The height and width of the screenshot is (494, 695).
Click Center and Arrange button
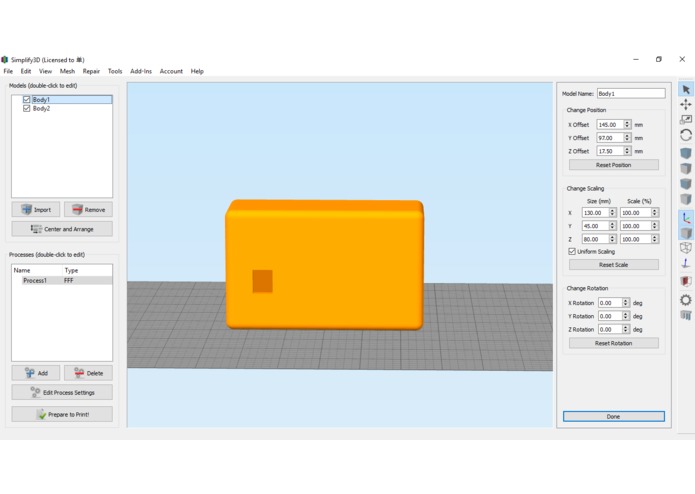(62, 229)
